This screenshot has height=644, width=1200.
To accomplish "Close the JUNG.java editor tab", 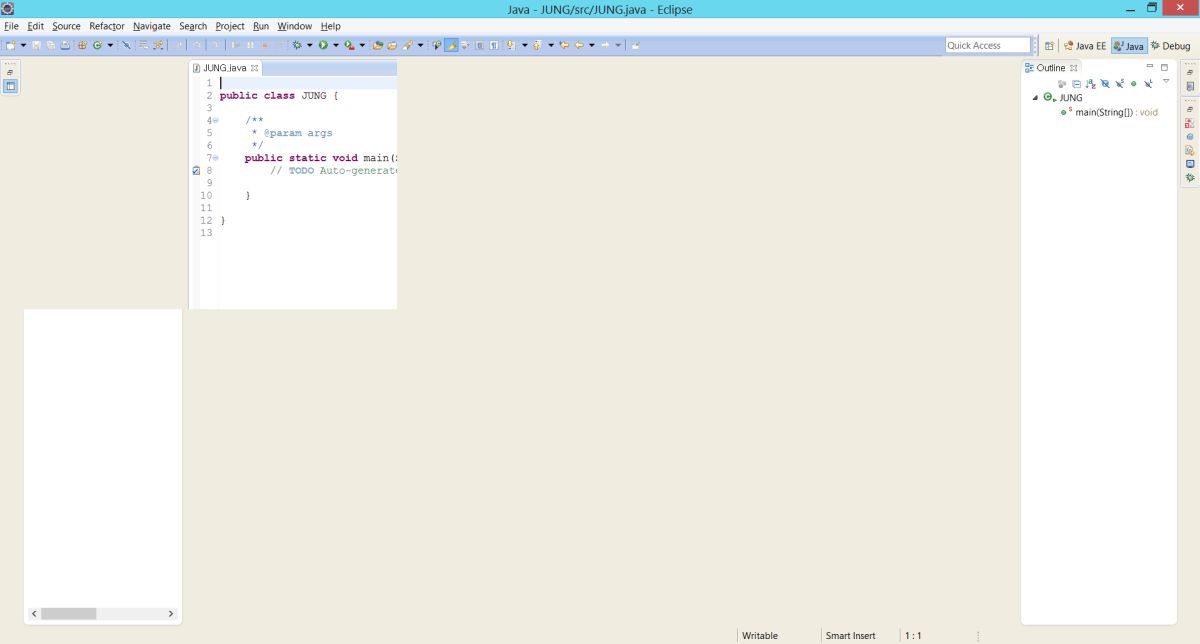I will pyautogui.click(x=254, y=68).
